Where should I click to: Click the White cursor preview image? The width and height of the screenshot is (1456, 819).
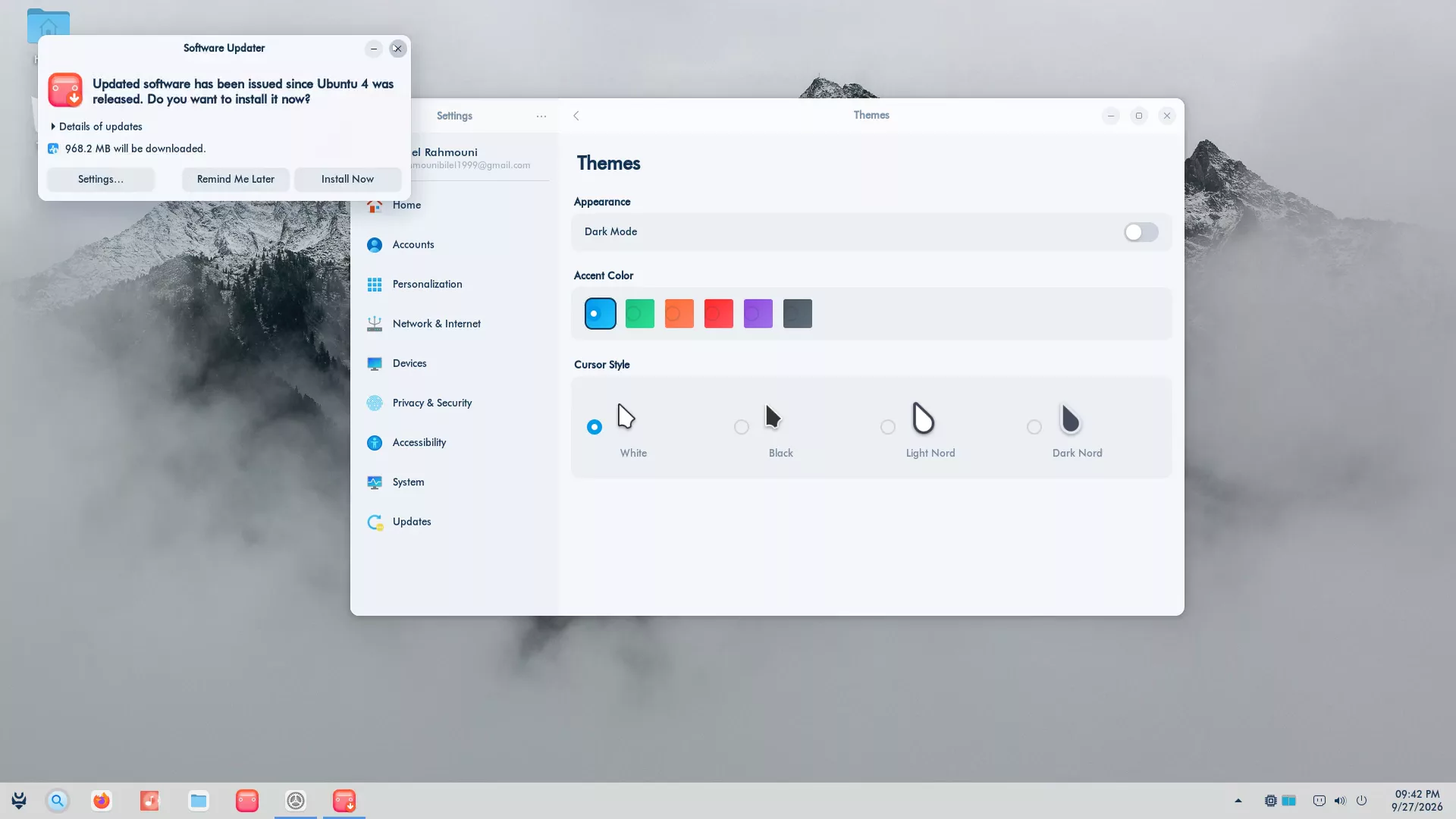(x=626, y=416)
